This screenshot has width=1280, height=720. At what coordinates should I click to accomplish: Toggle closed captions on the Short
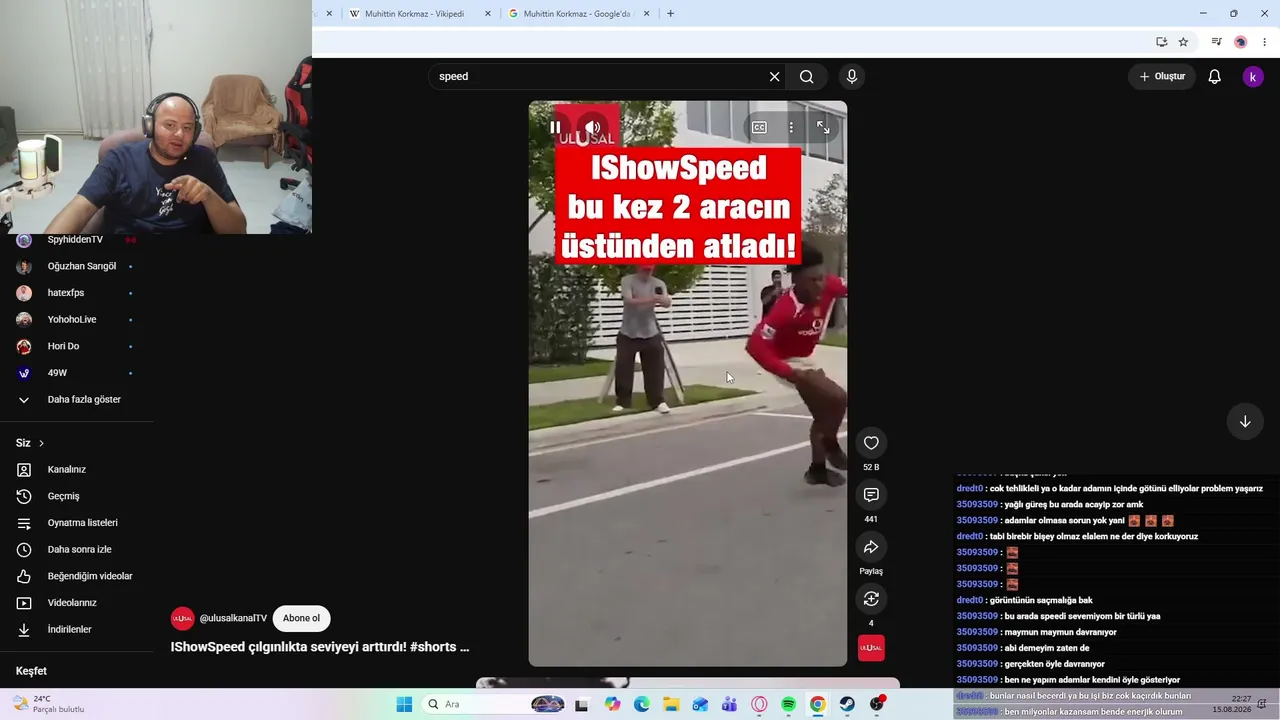(759, 127)
